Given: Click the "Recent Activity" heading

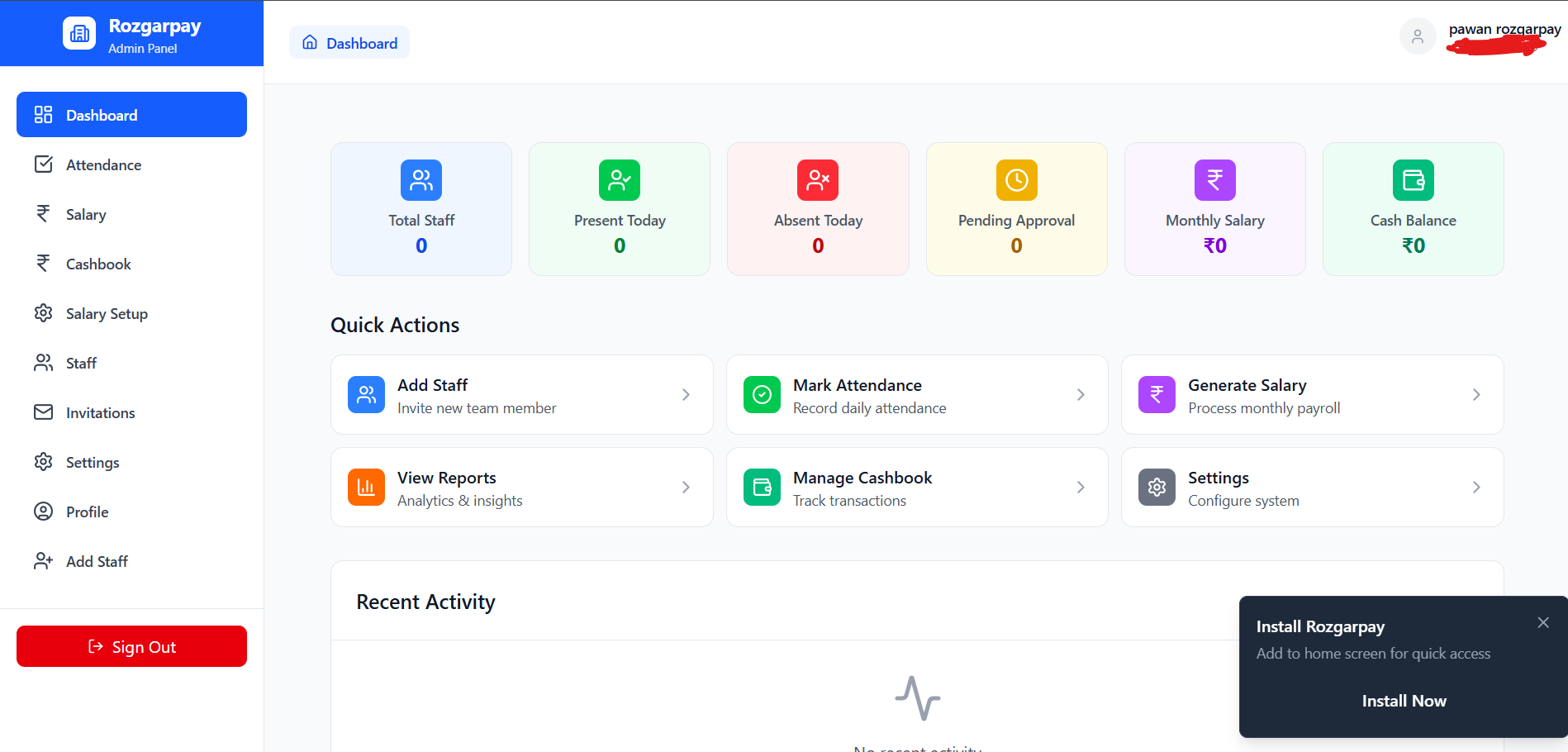Looking at the screenshot, I should click(x=425, y=602).
